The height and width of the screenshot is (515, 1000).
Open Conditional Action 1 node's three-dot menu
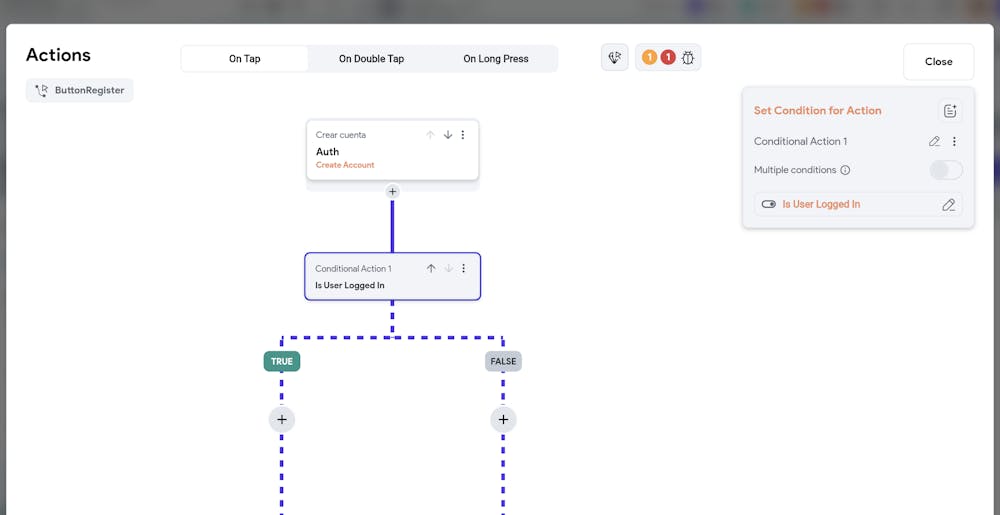(464, 268)
